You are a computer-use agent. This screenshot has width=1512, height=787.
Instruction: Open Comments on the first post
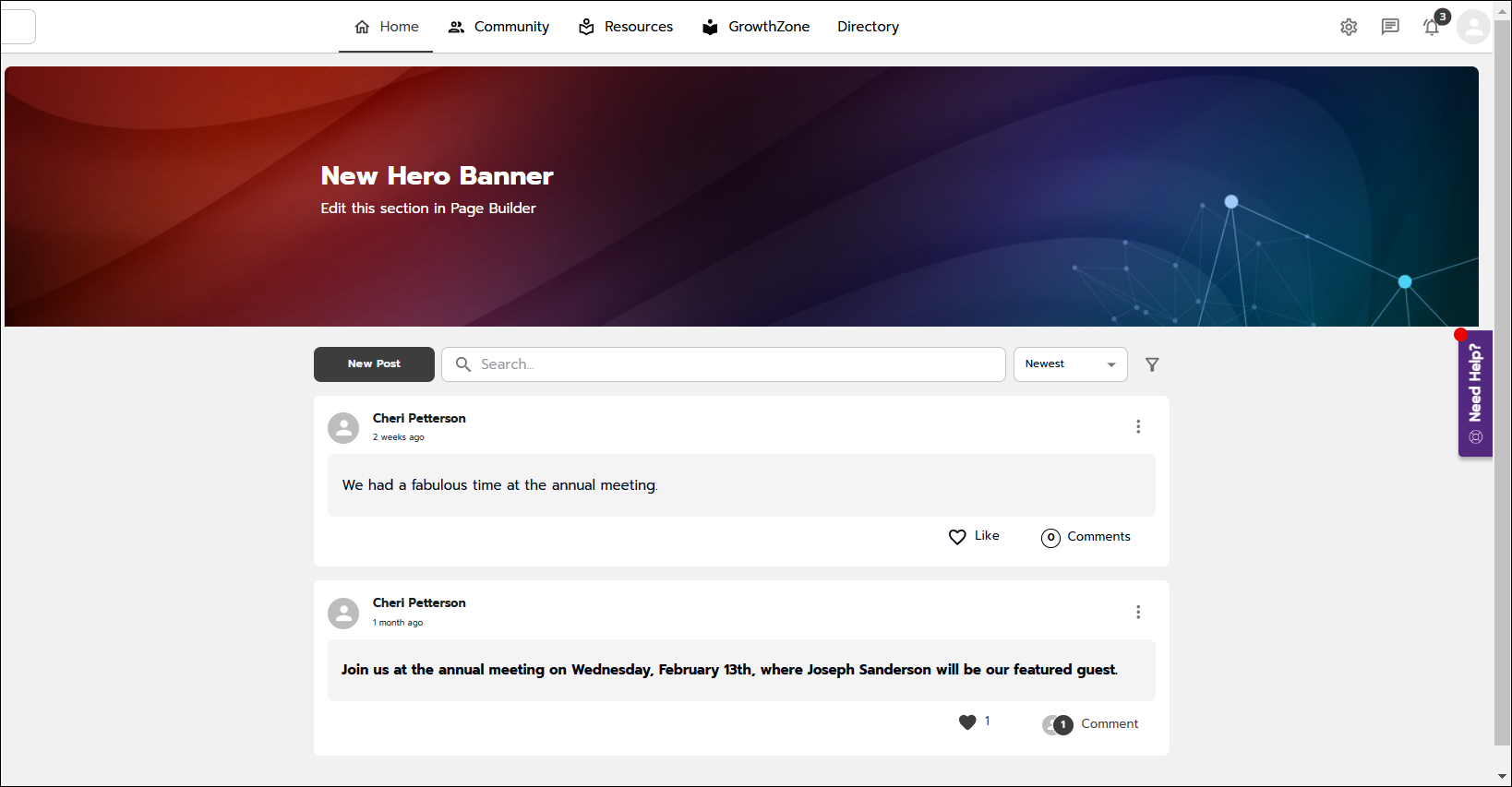[x=1086, y=537]
